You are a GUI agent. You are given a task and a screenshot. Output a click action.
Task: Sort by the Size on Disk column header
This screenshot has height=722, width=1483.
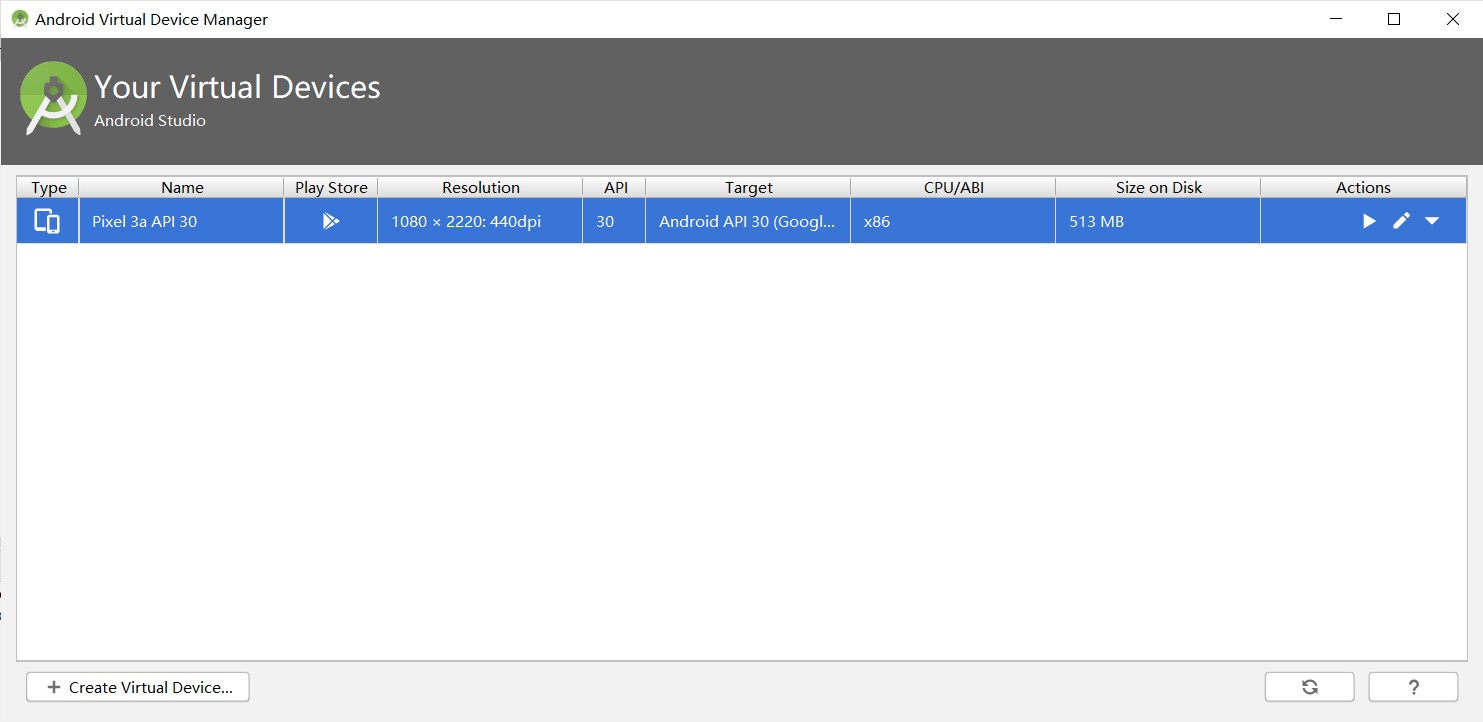(1158, 187)
